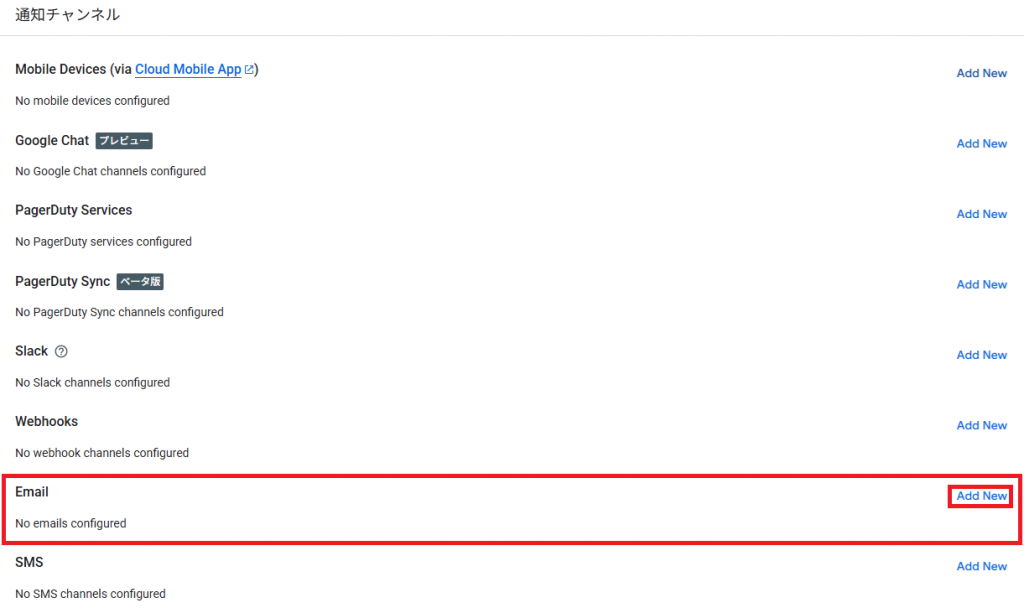Add new Google Chat channel

pyautogui.click(x=981, y=144)
